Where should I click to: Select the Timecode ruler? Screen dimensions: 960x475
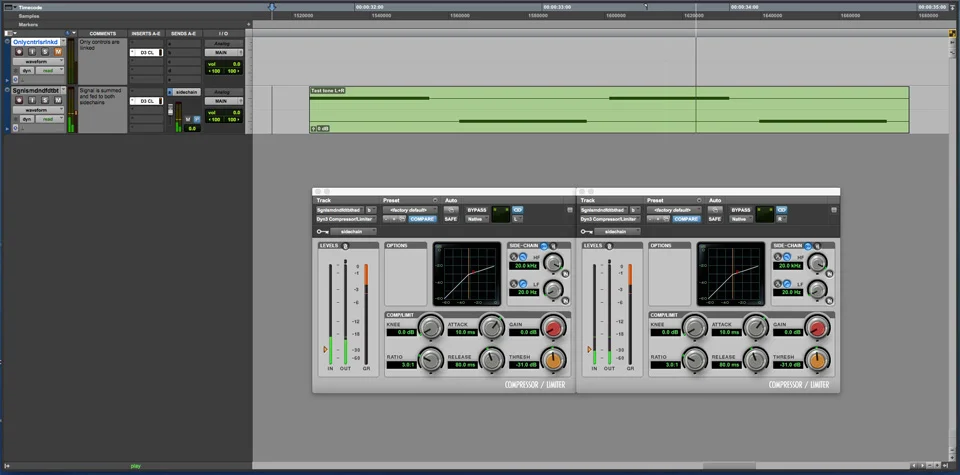click(x=32, y=7)
